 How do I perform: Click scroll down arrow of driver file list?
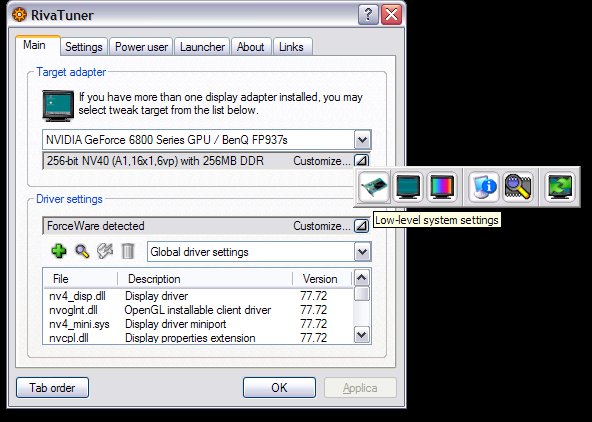pos(362,334)
